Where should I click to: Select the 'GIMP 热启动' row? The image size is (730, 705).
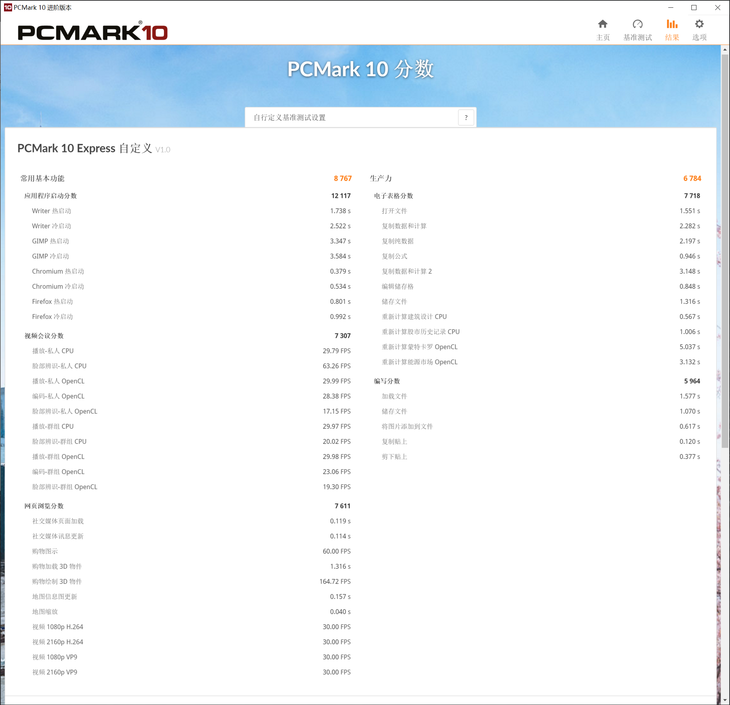tap(191, 241)
